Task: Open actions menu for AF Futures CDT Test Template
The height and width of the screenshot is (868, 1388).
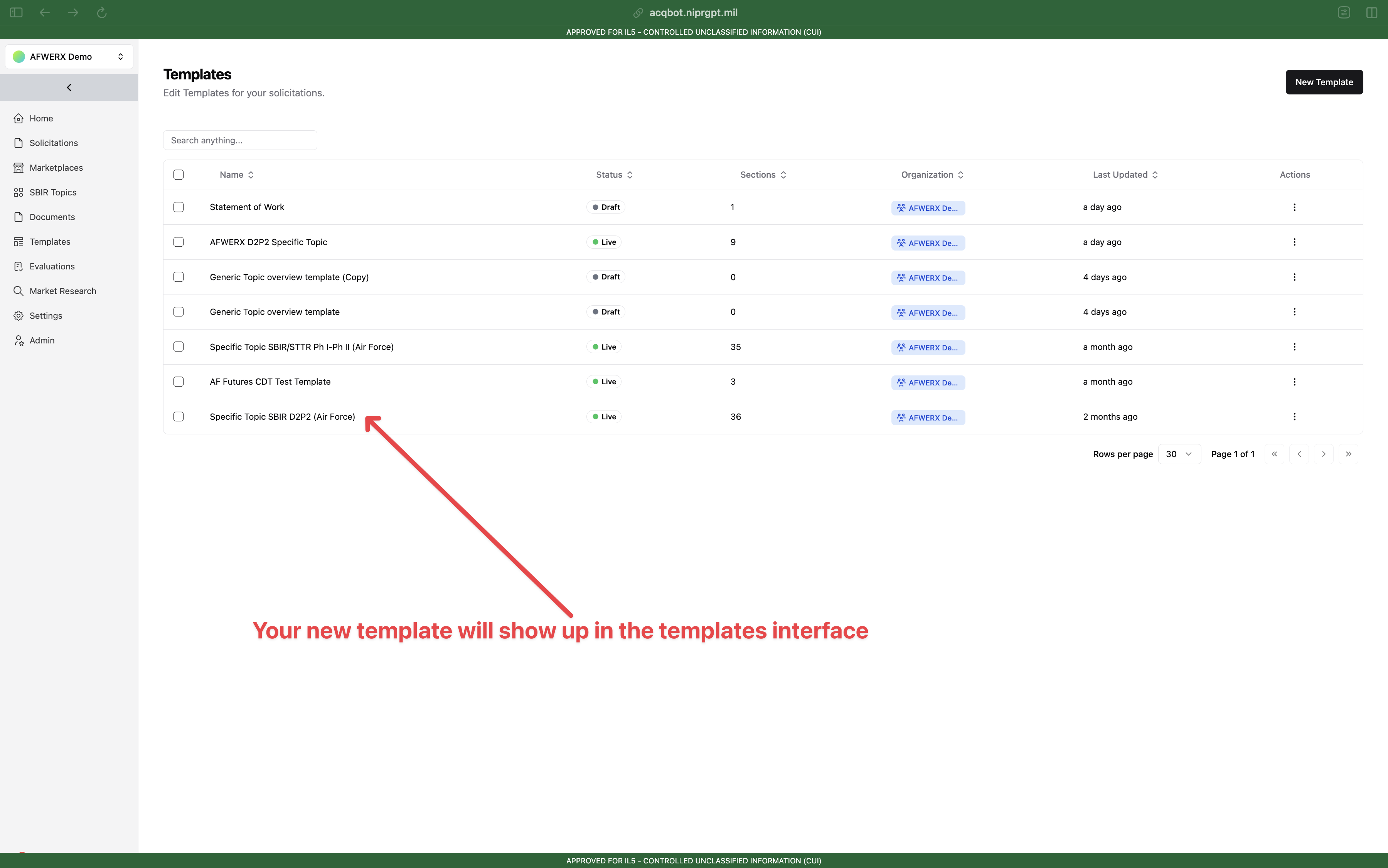Action: pyautogui.click(x=1294, y=382)
